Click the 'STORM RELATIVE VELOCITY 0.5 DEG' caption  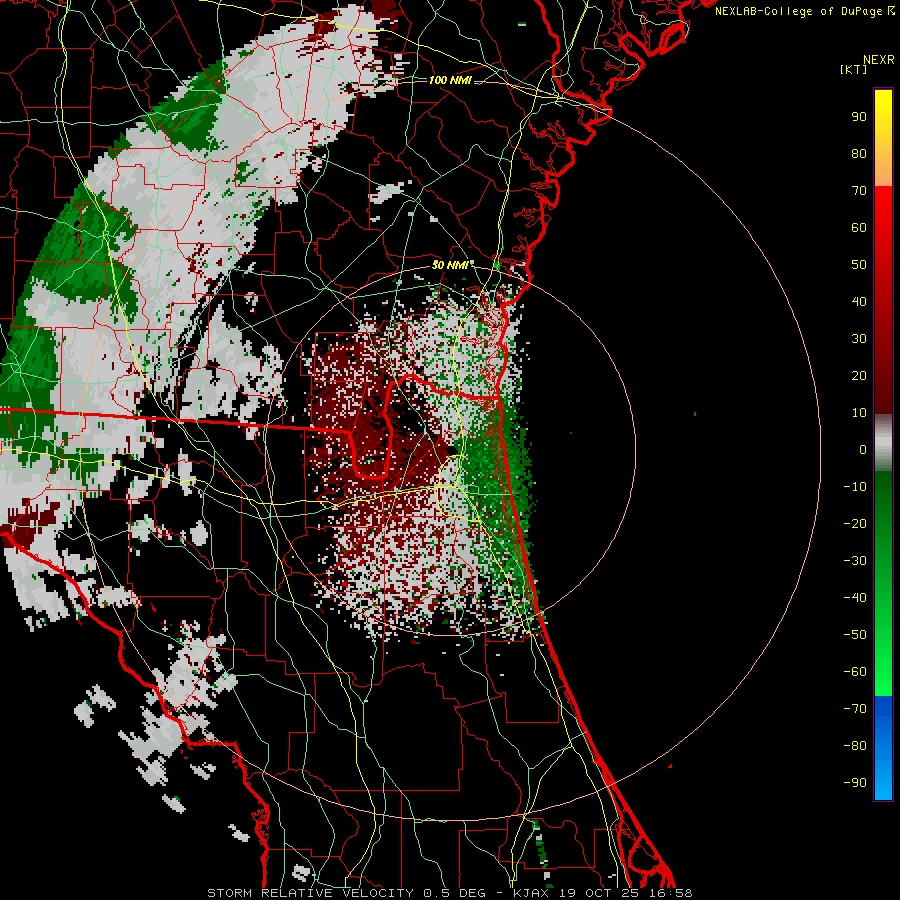tap(346, 893)
